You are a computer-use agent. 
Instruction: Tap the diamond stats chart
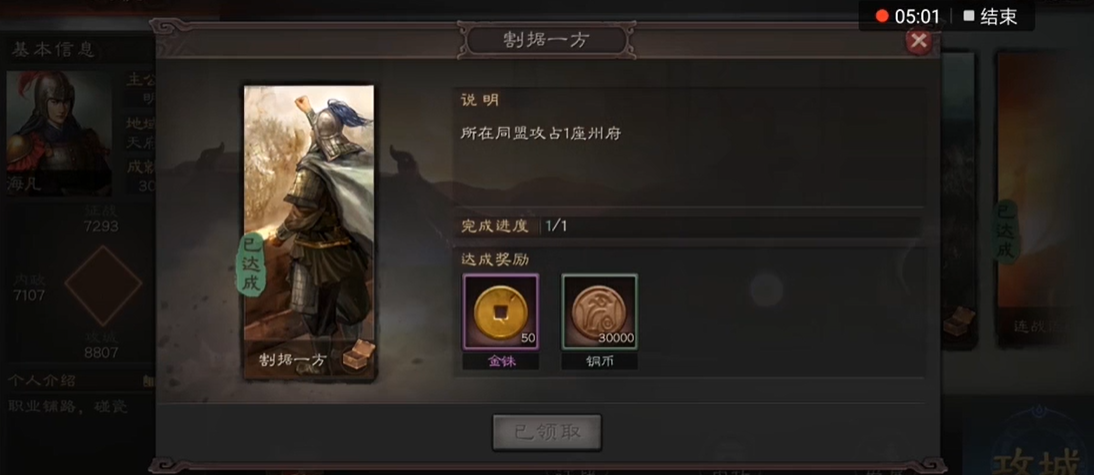(x=103, y=285)
